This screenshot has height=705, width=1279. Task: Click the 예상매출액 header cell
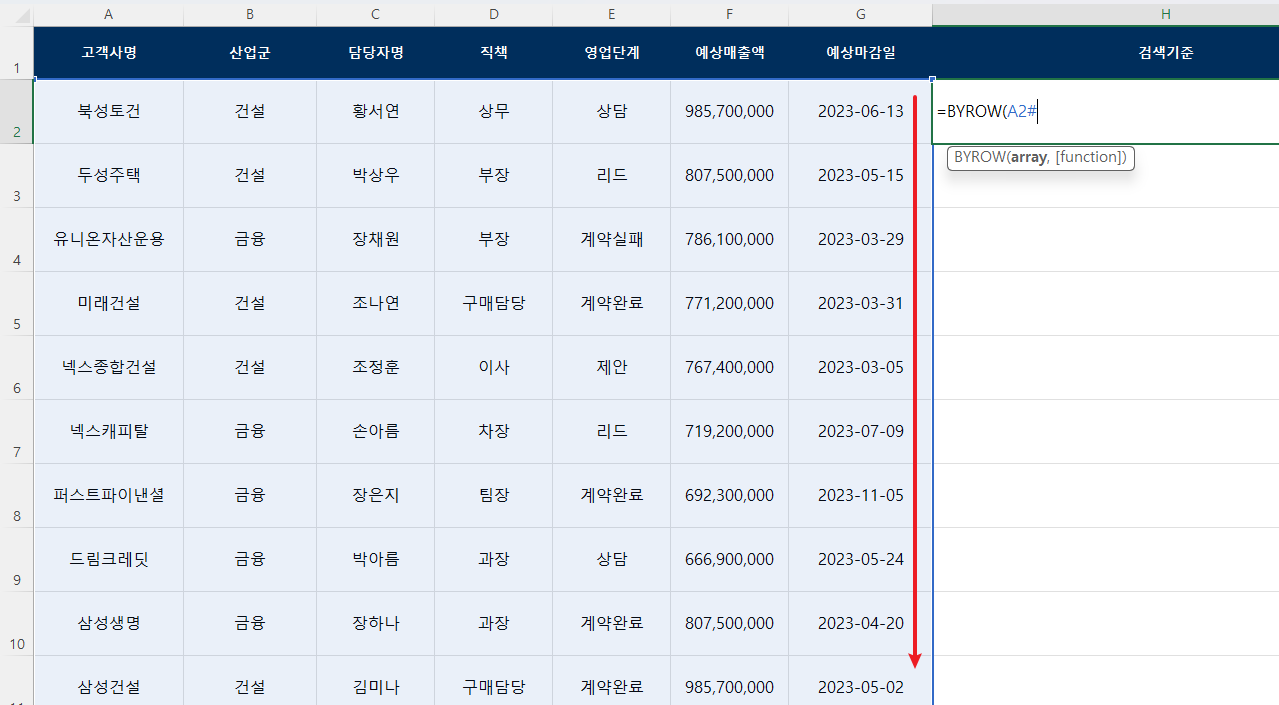[x=729, y=52]
